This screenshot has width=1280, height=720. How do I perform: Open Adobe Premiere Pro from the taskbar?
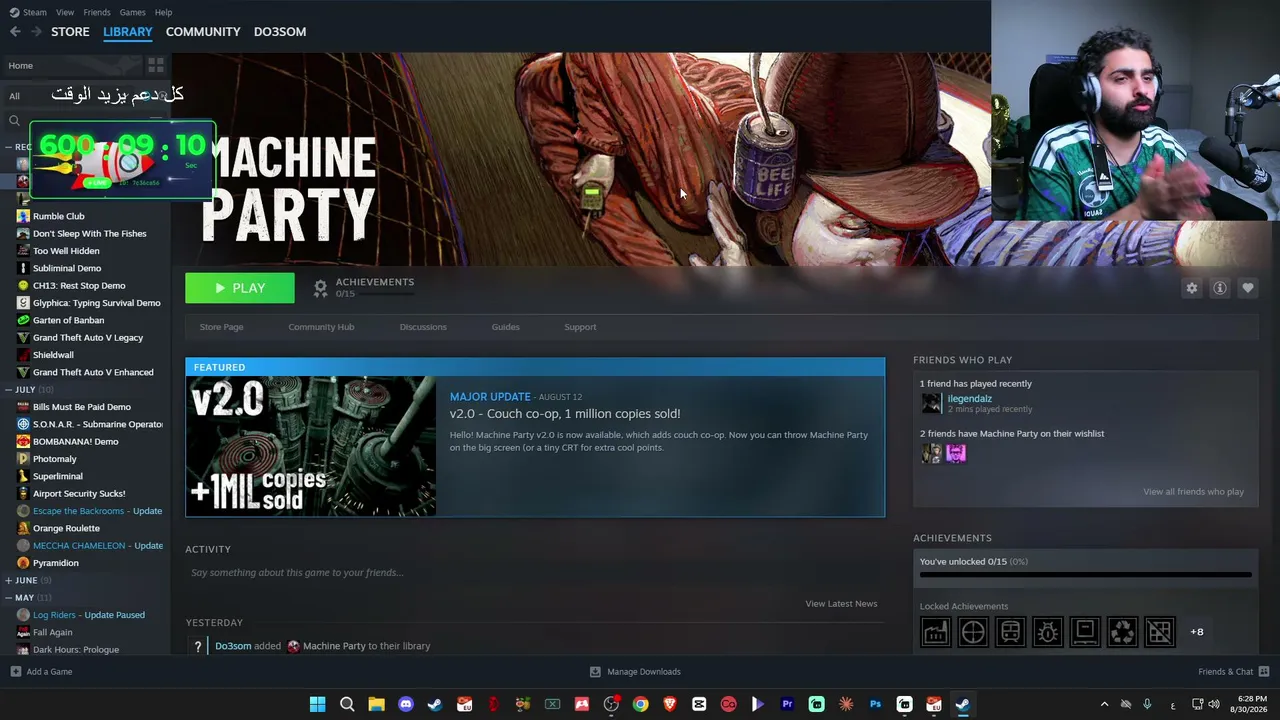787,704
